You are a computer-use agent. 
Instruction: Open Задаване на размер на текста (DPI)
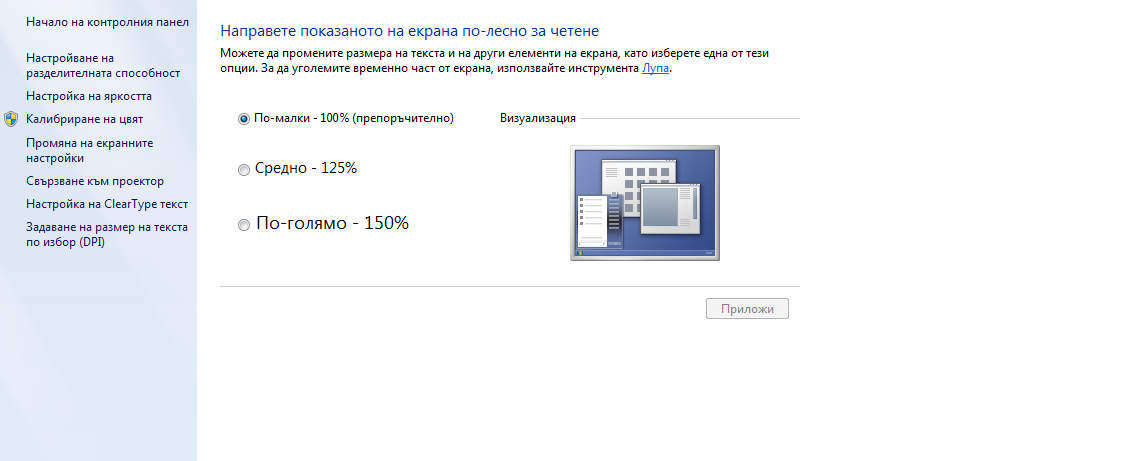pos(106,234)
